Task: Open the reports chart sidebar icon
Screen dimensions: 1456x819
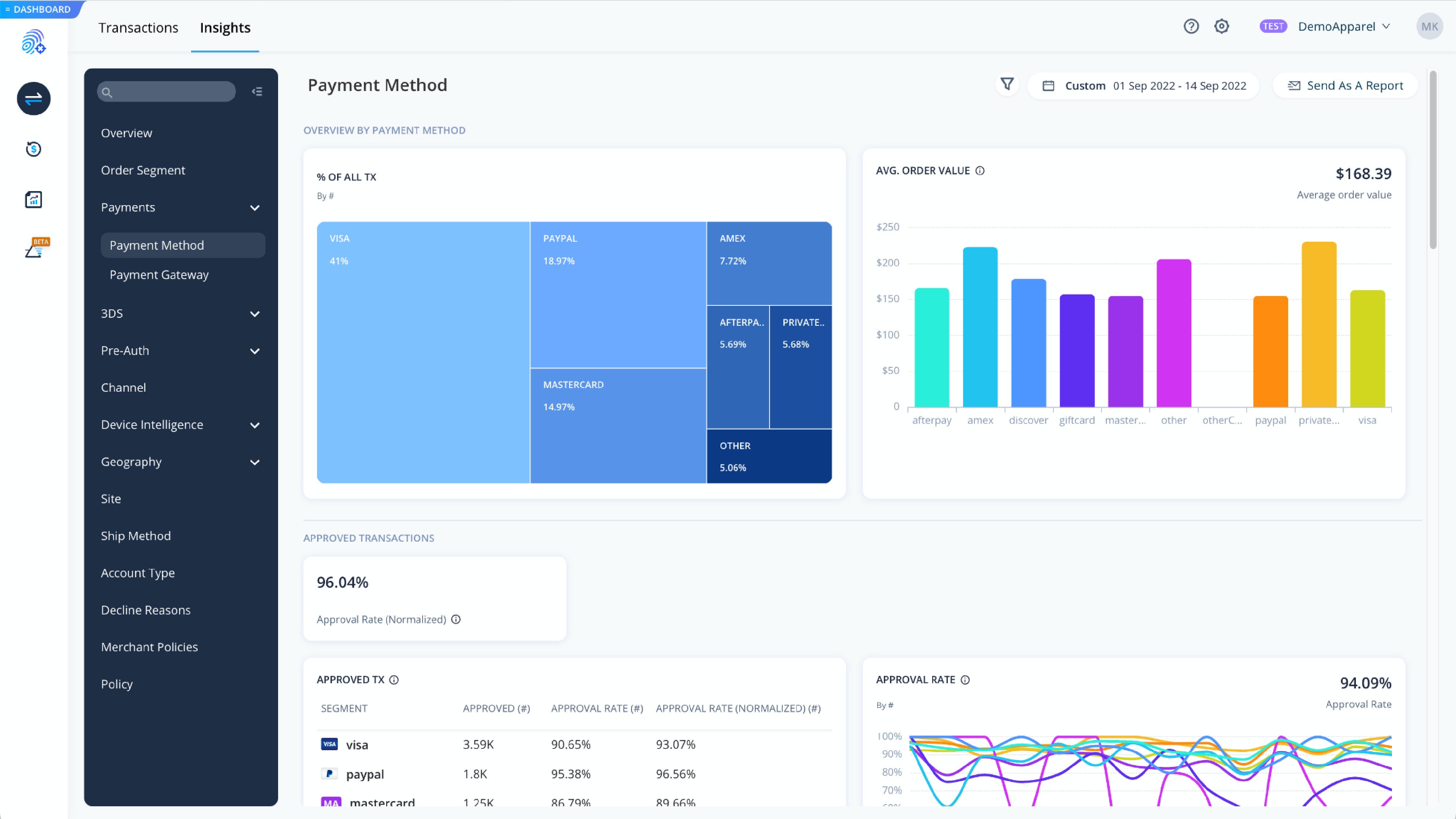Action: (x=33, y=199)
